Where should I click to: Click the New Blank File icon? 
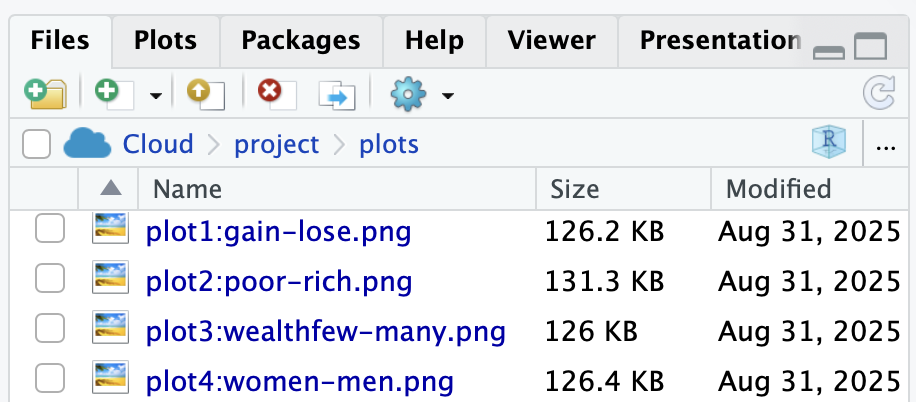click(x=115, y=93)
